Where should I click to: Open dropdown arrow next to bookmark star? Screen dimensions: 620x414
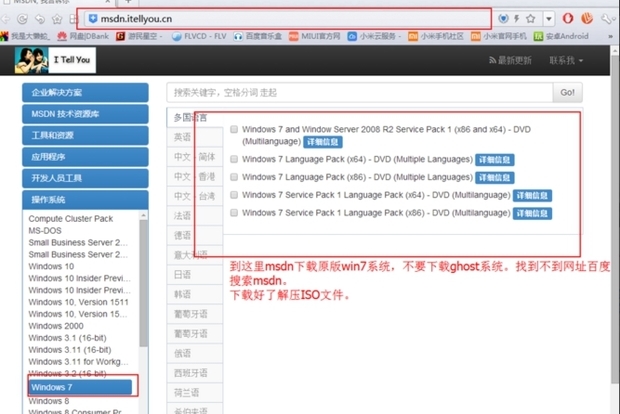[548, 18]
